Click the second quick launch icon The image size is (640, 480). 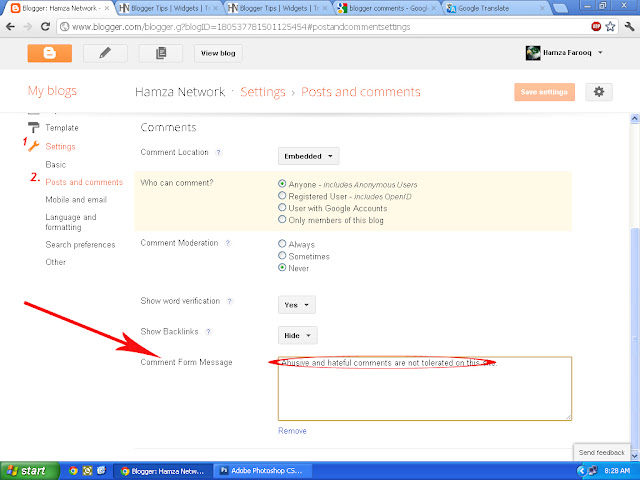(87, 471)
